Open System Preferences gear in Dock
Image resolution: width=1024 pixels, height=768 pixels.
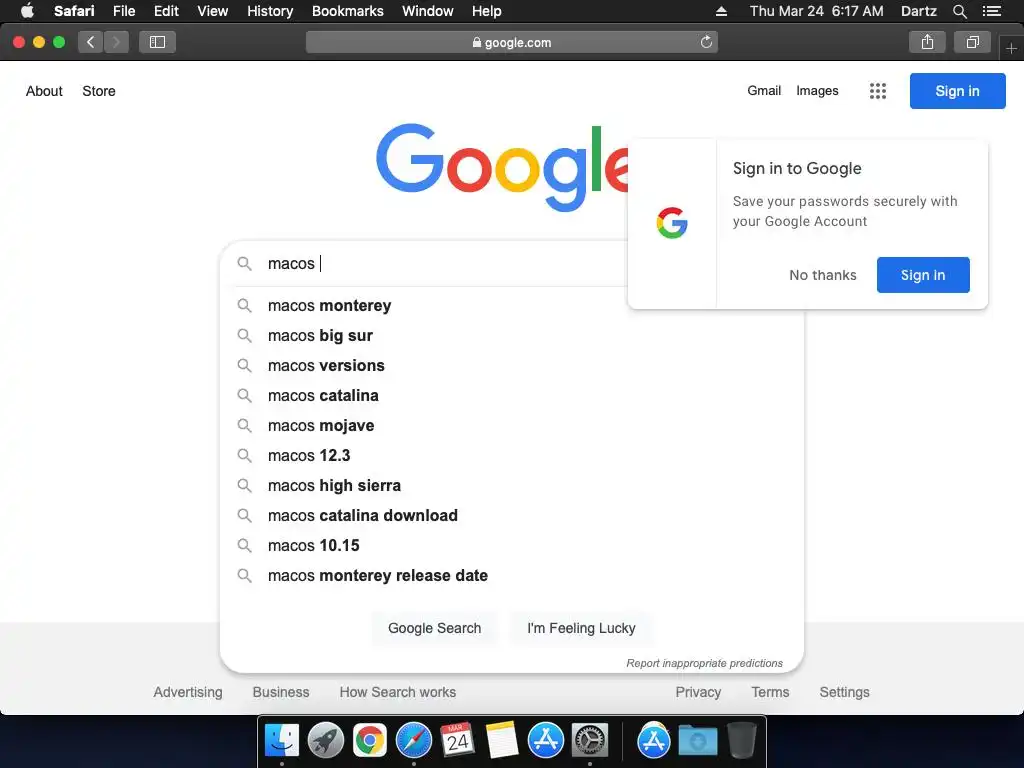(590, 741)
